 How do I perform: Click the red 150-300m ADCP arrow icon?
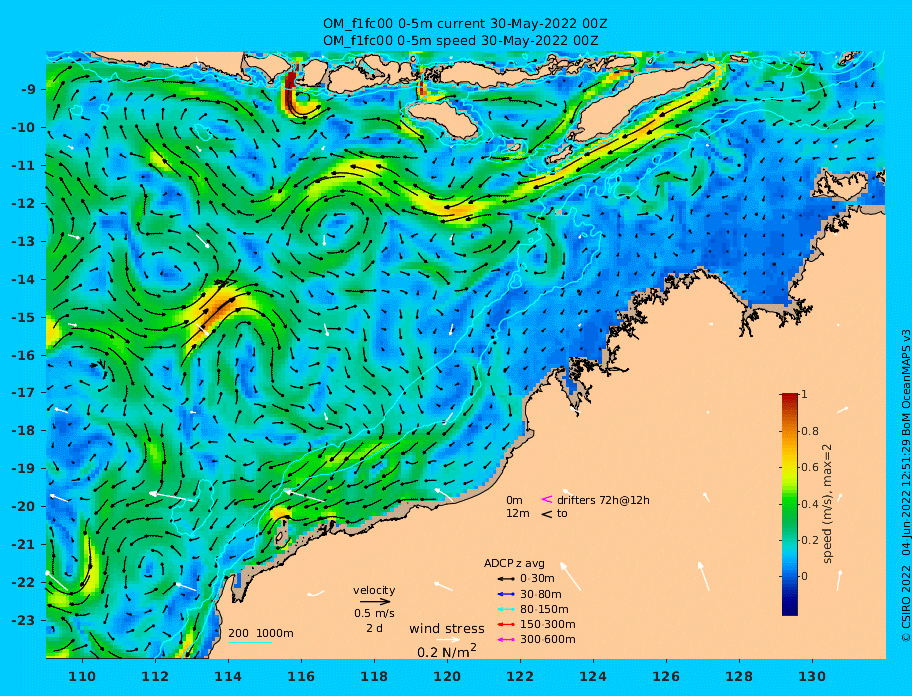506,624
